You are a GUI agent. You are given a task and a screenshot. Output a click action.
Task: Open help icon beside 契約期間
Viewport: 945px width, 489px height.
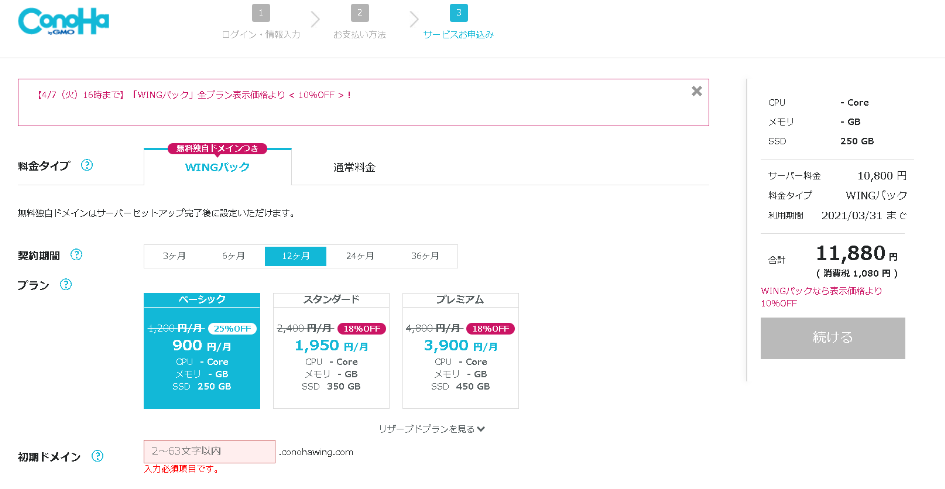click(76, 254)
